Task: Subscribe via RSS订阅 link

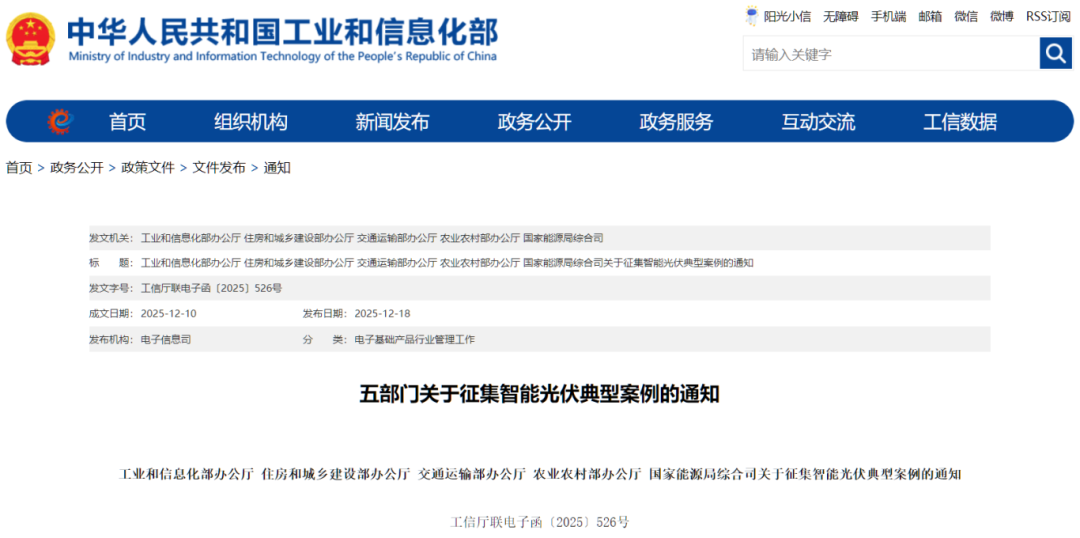Action: tap(1047, 16)
